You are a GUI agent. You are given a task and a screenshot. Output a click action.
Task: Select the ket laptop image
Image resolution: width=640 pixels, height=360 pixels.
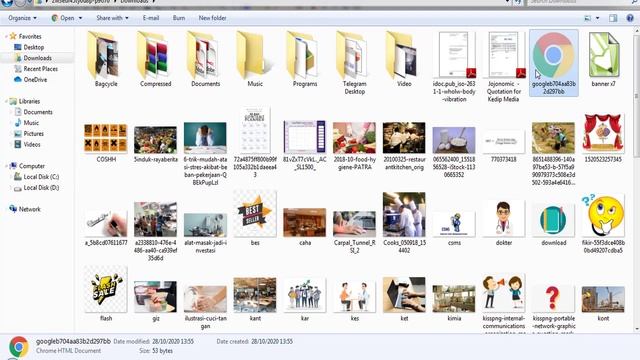(x=404, y=295)
